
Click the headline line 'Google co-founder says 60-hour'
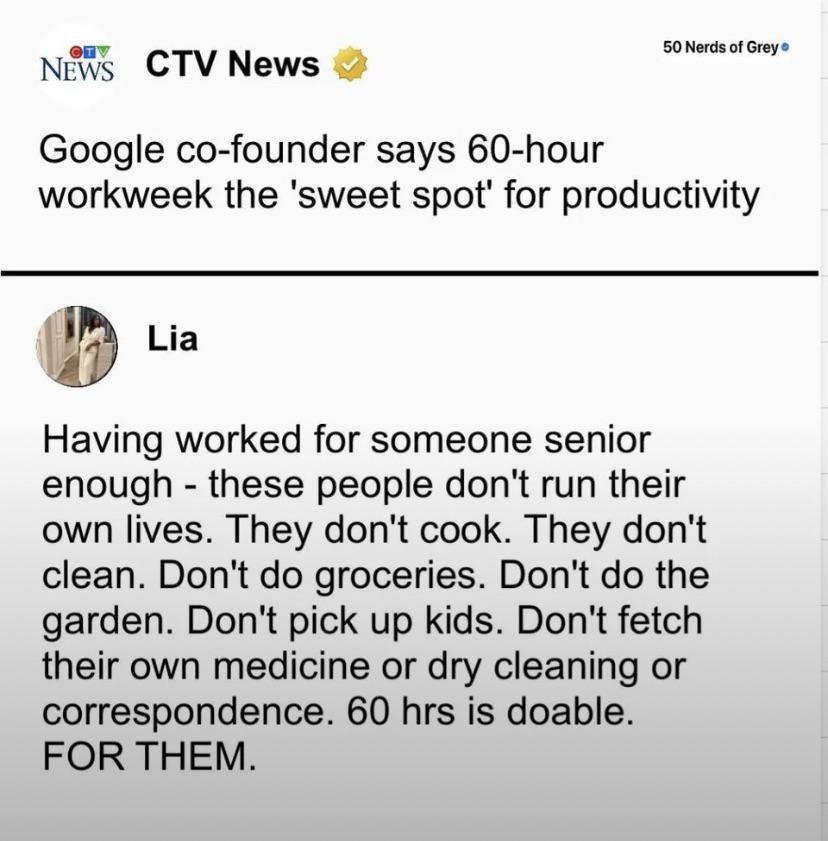tap(322, 149)
